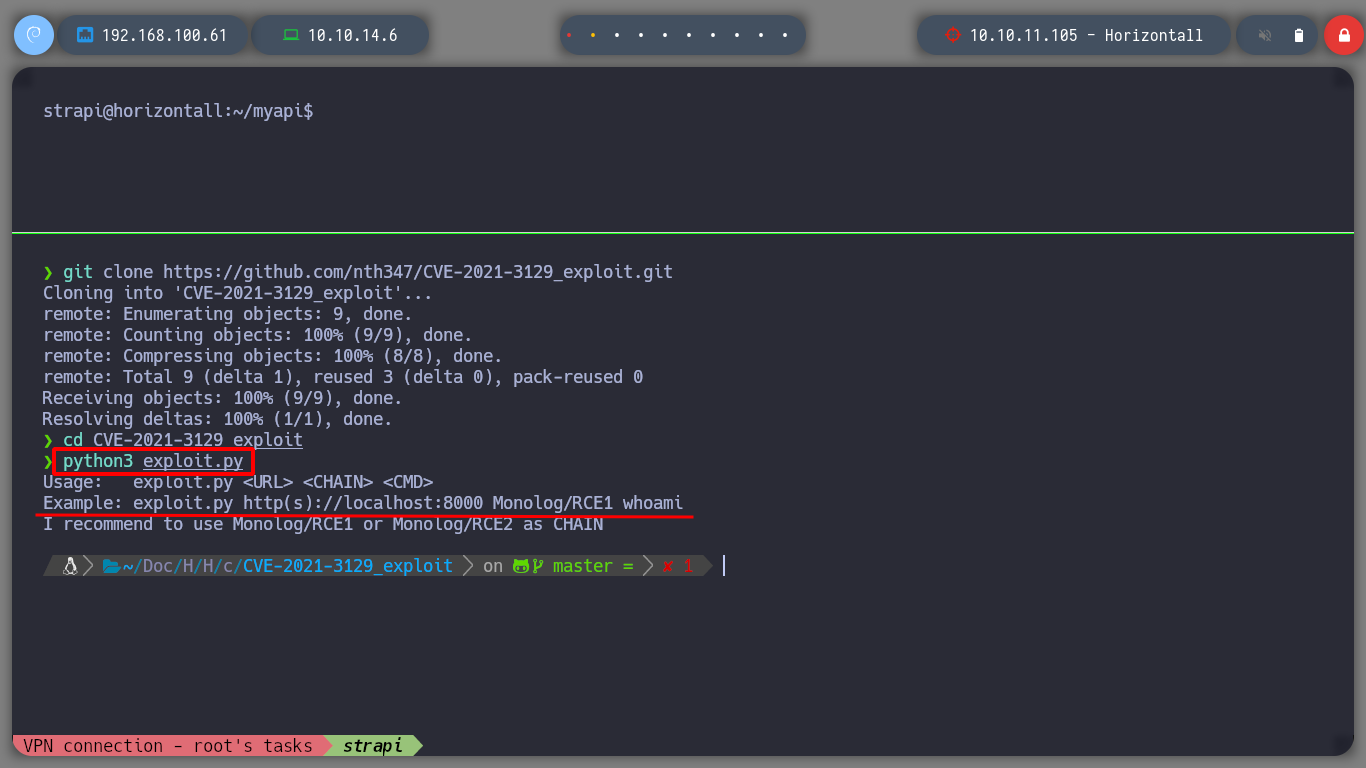The width and height of the screenshot is (1366, 768).
Task: Click the battery status icon
Action: click(x=1299, y=35)
